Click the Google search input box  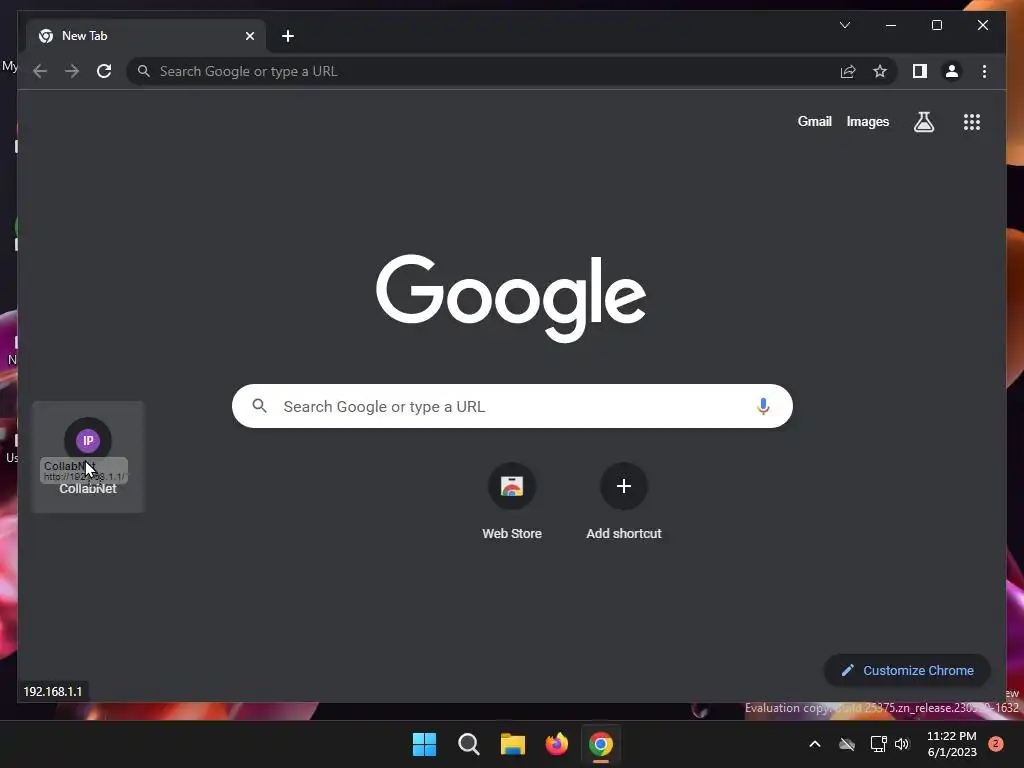coord(512,406)
